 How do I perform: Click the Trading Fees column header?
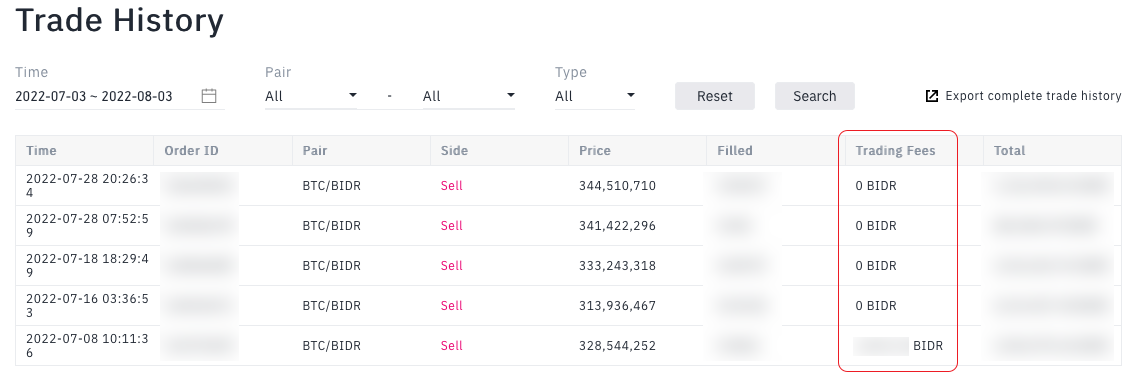895,151
